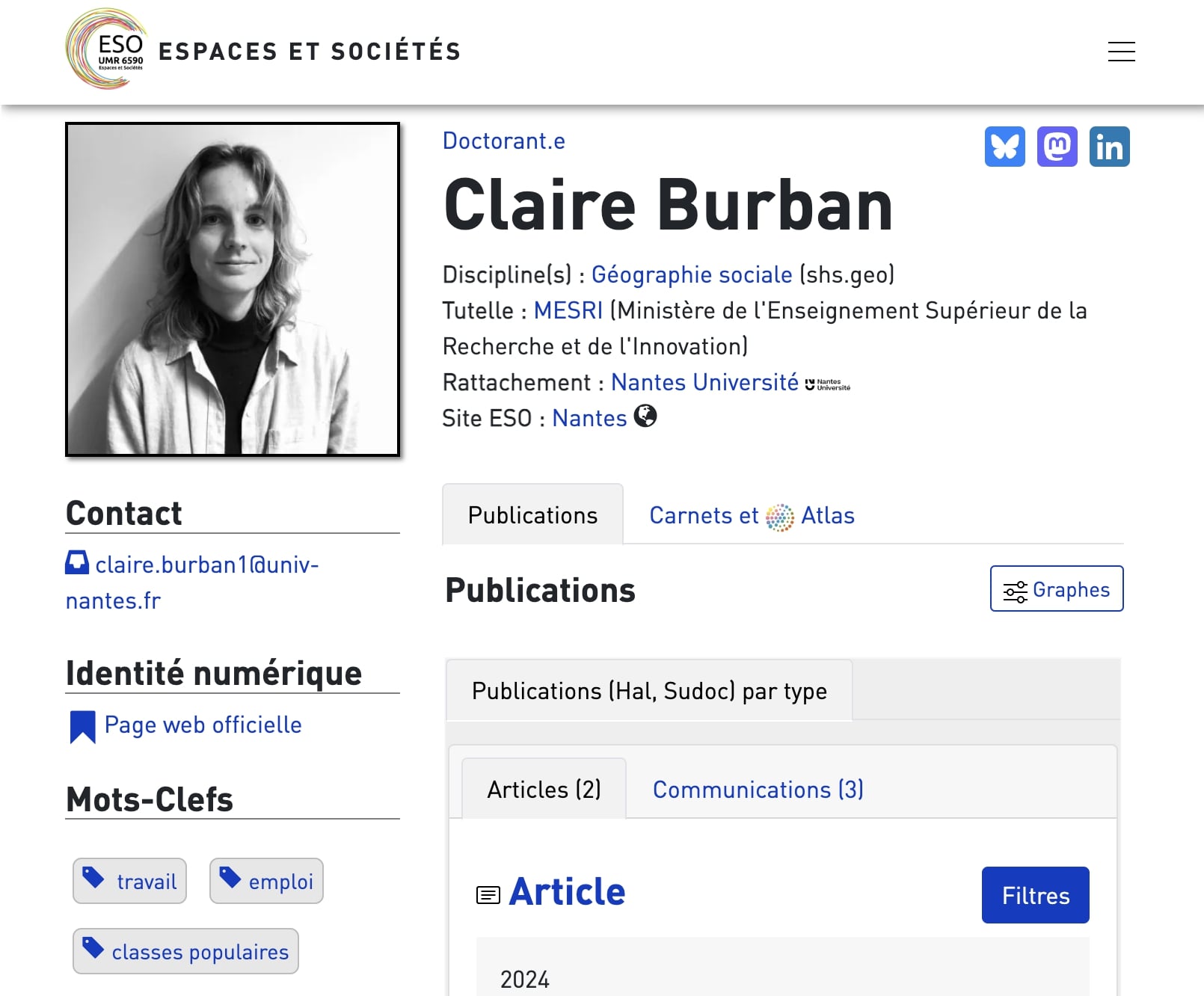Open the Graphes view

pyautogui.click(x=1056, y=589)
